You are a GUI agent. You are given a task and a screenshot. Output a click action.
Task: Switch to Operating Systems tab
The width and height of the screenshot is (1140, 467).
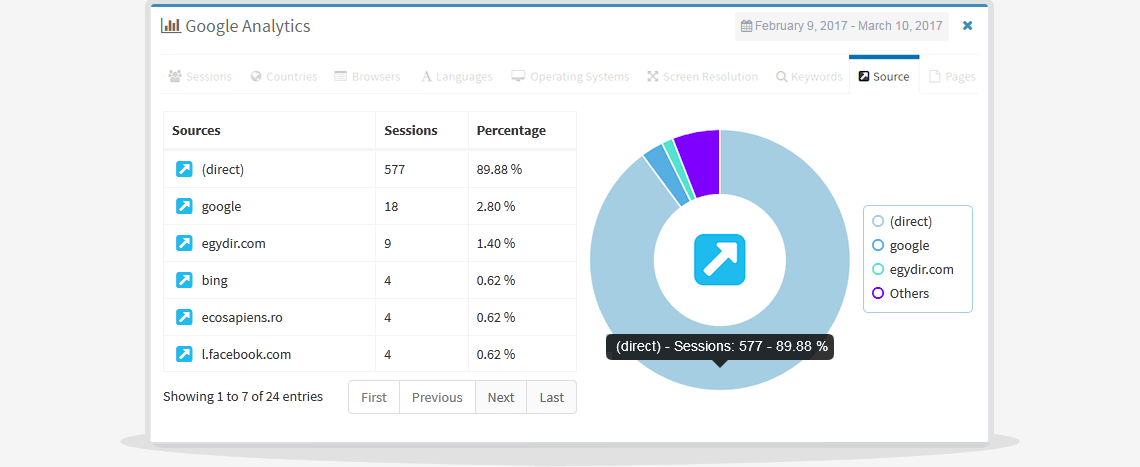(x=570, y=76)
